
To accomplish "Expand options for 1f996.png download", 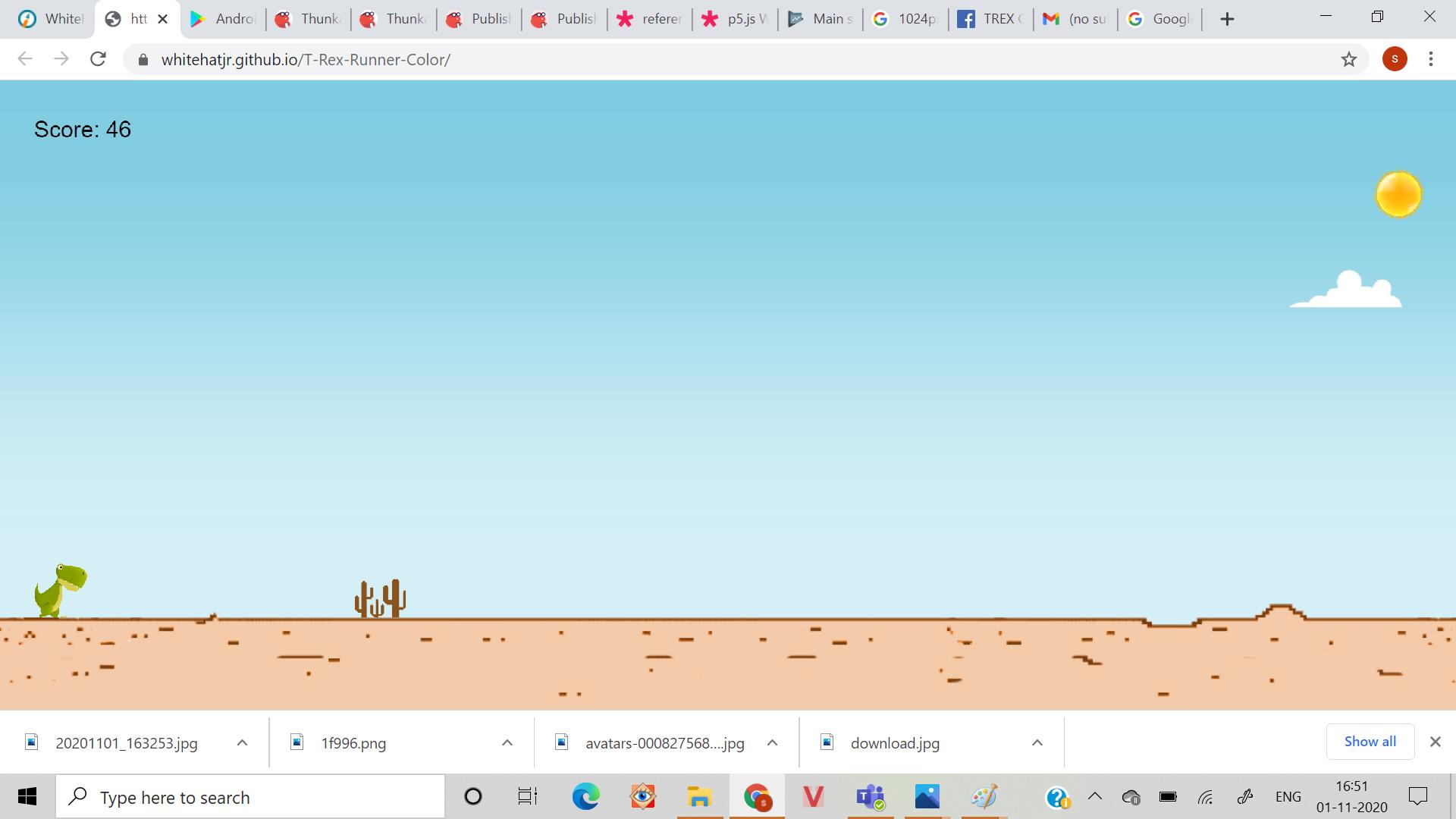I will (507, 742).
